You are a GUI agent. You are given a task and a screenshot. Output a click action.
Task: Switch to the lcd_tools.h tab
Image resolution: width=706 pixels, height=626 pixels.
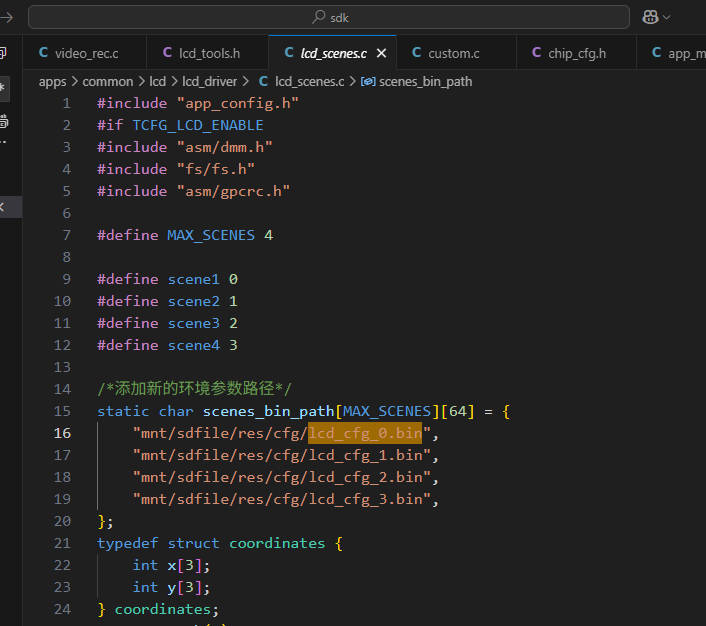pyautogui.click(x=207, y=53)
